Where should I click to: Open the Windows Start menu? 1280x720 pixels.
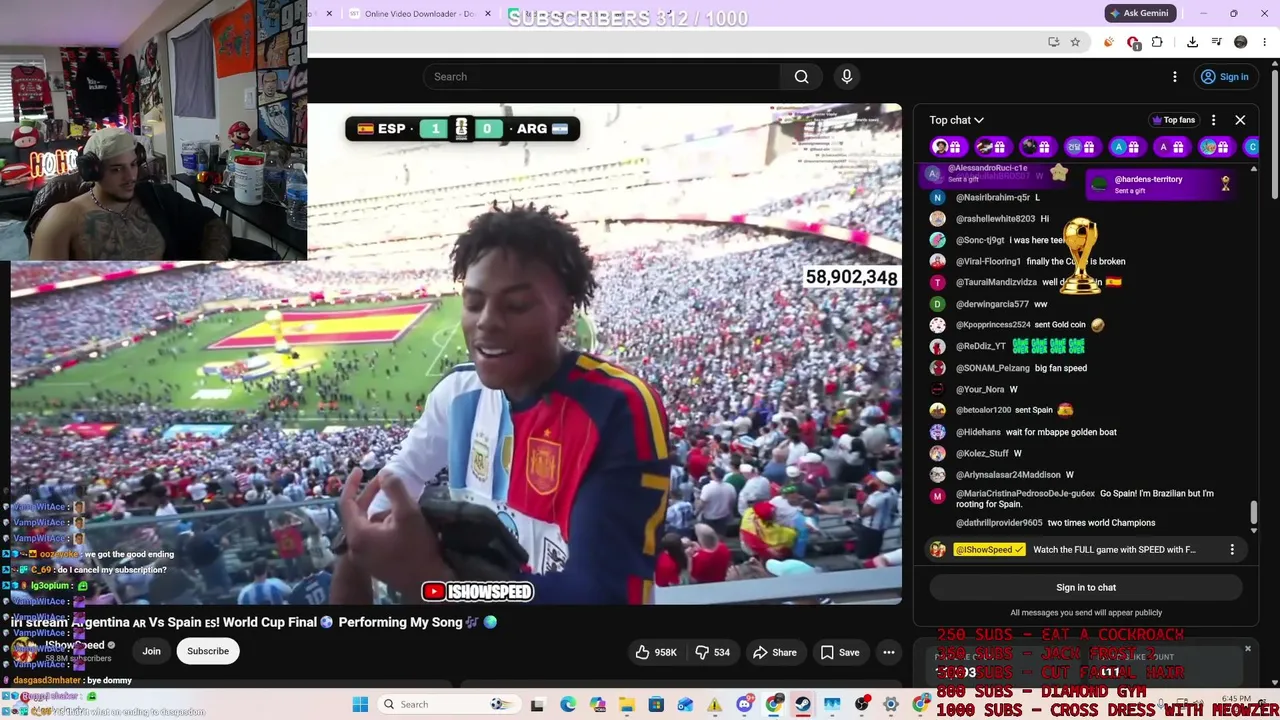[x=360, y=704]
